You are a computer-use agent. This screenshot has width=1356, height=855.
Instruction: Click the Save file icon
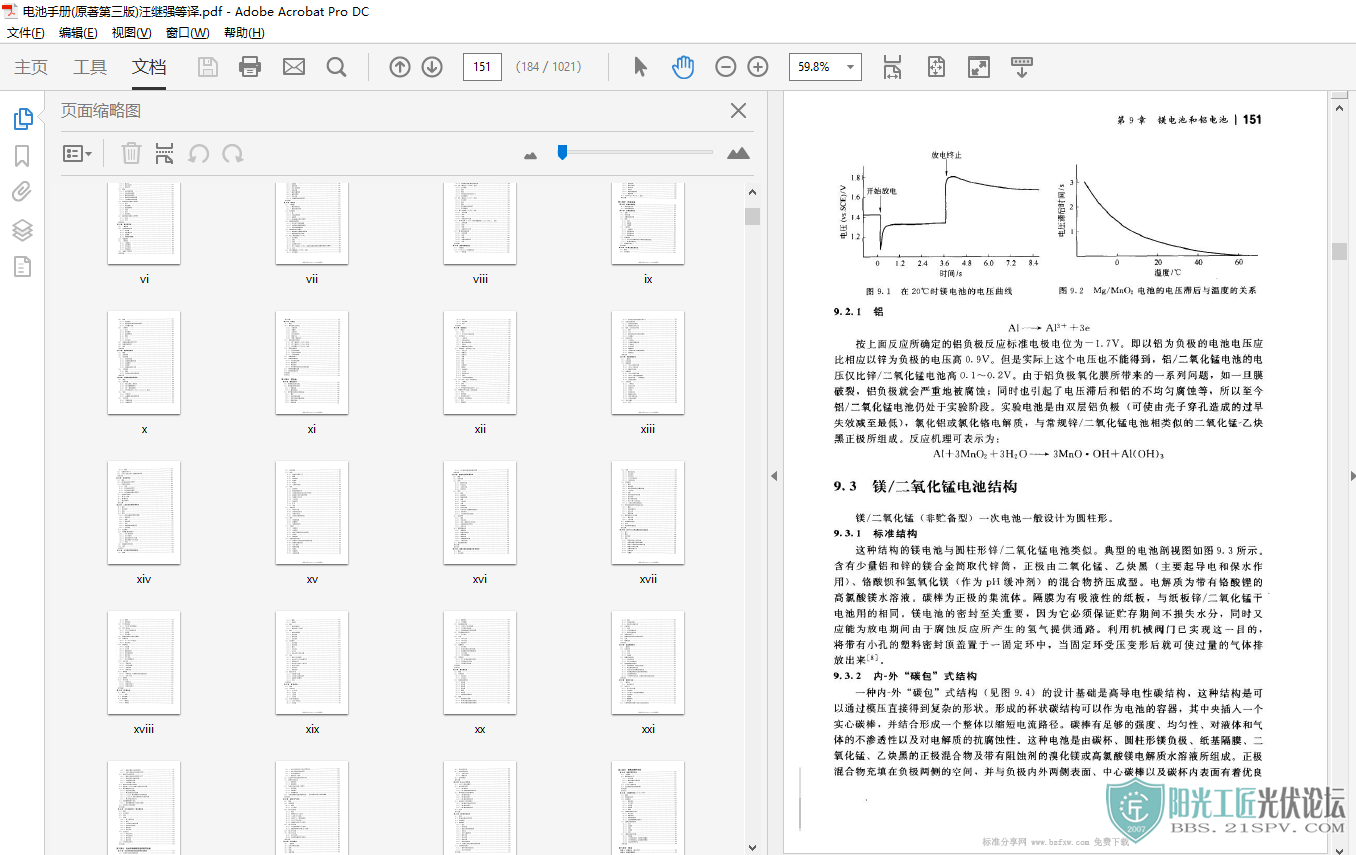208,67
